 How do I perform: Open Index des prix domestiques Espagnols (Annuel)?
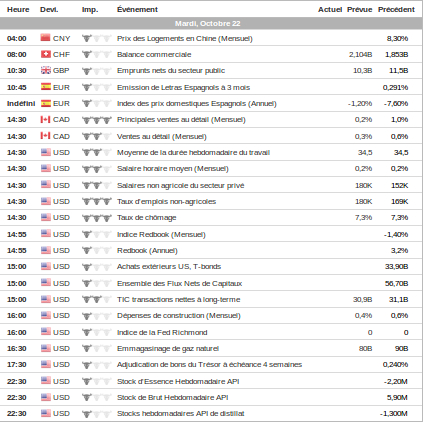tap(197, 104)
